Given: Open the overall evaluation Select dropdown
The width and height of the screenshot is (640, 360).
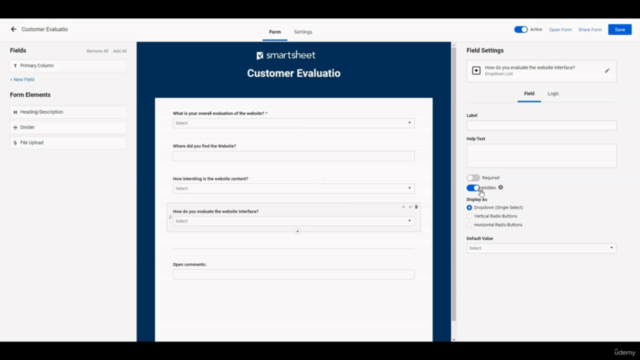Looking at the screenshot, I should point(293,123).
